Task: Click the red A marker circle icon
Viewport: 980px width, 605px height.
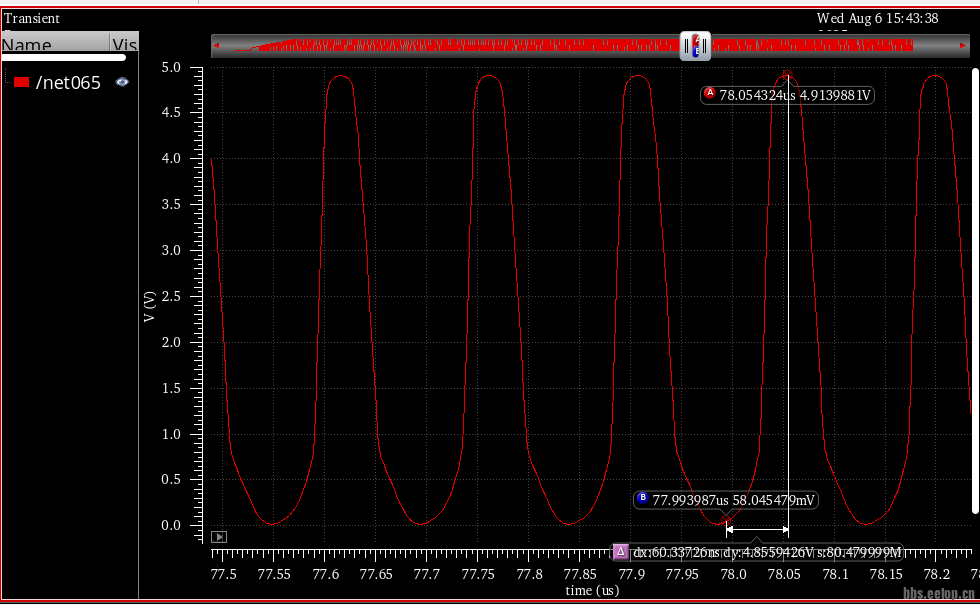Action: click(709, 93)
